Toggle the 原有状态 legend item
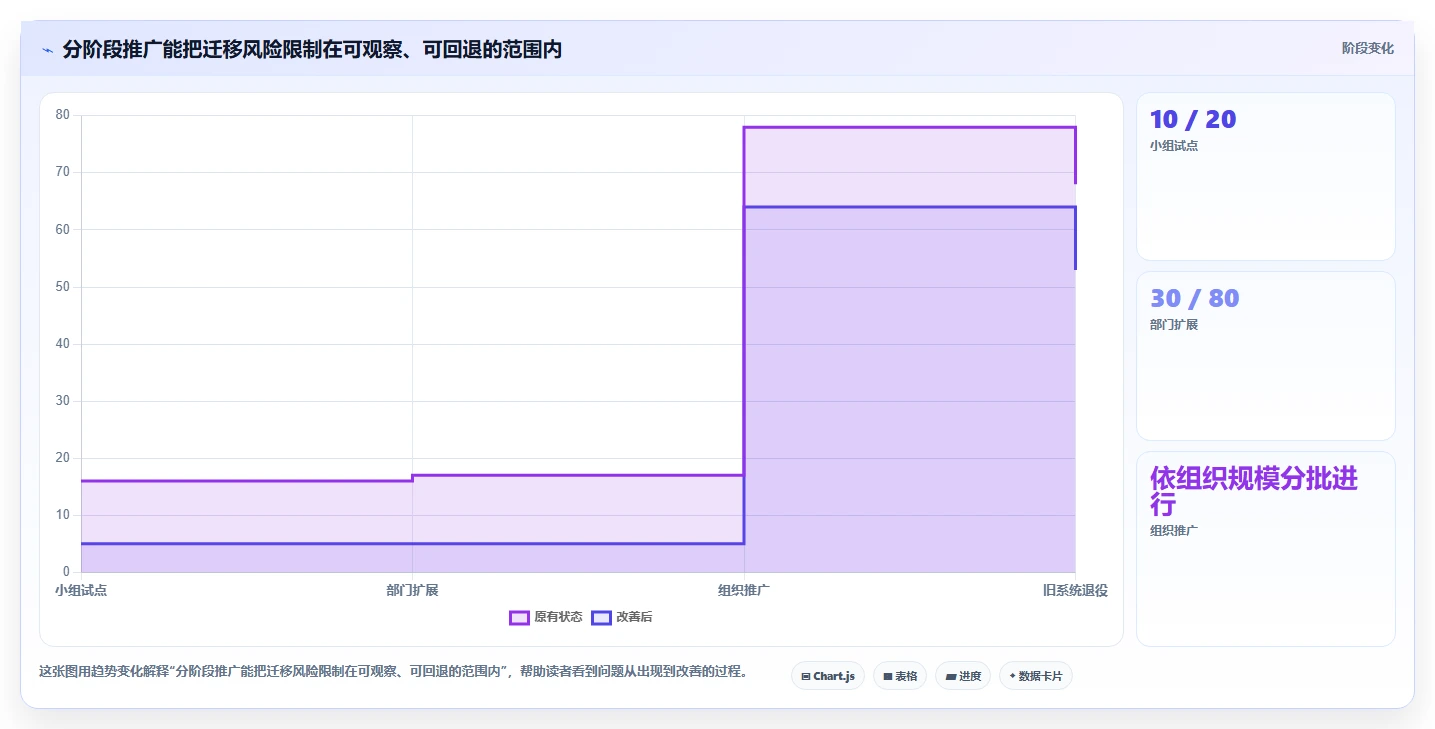The image size is (1435, 729). (546, 617)
